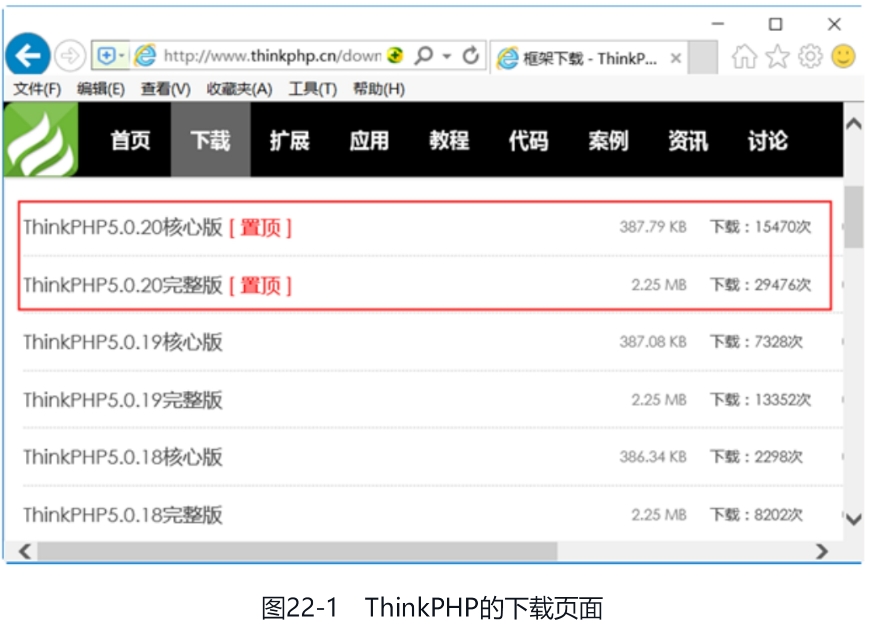Click the horizontal scrollbar left arrow

pos(24,551)
